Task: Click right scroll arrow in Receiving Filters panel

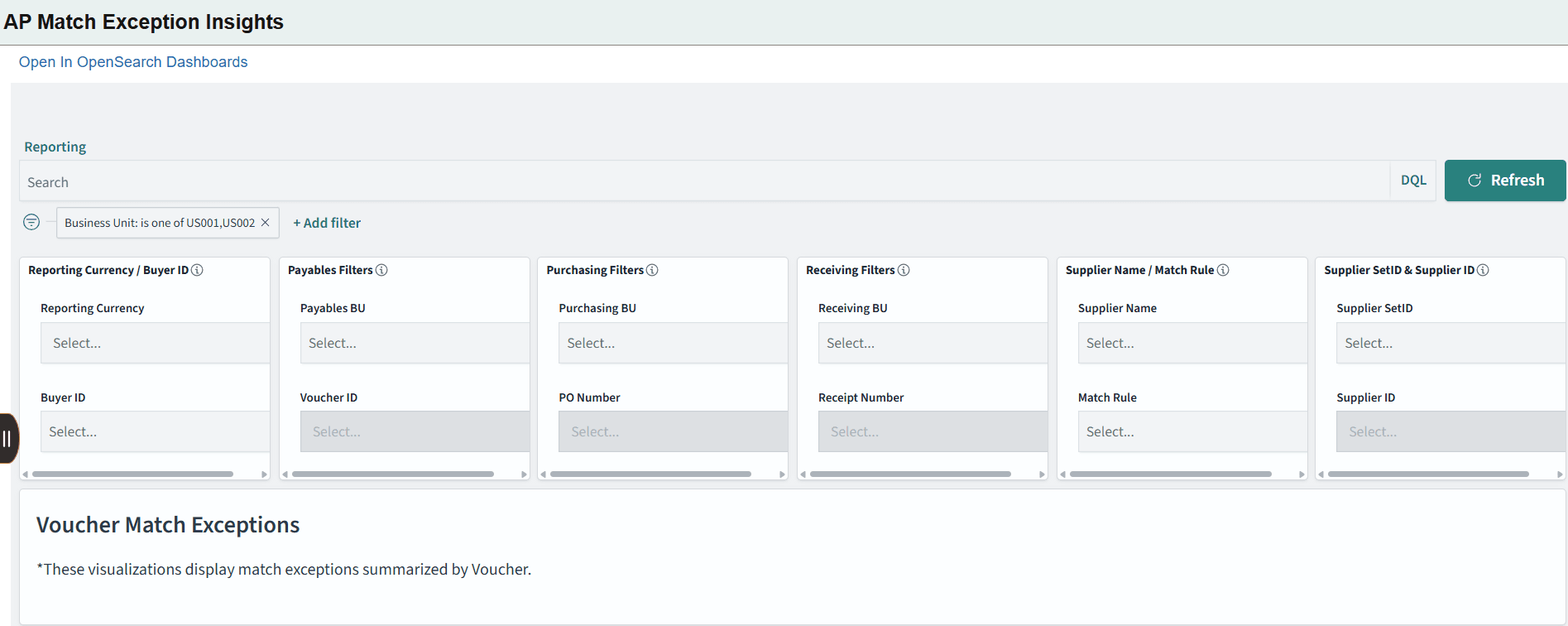Action: click(x=1042, y=474)
